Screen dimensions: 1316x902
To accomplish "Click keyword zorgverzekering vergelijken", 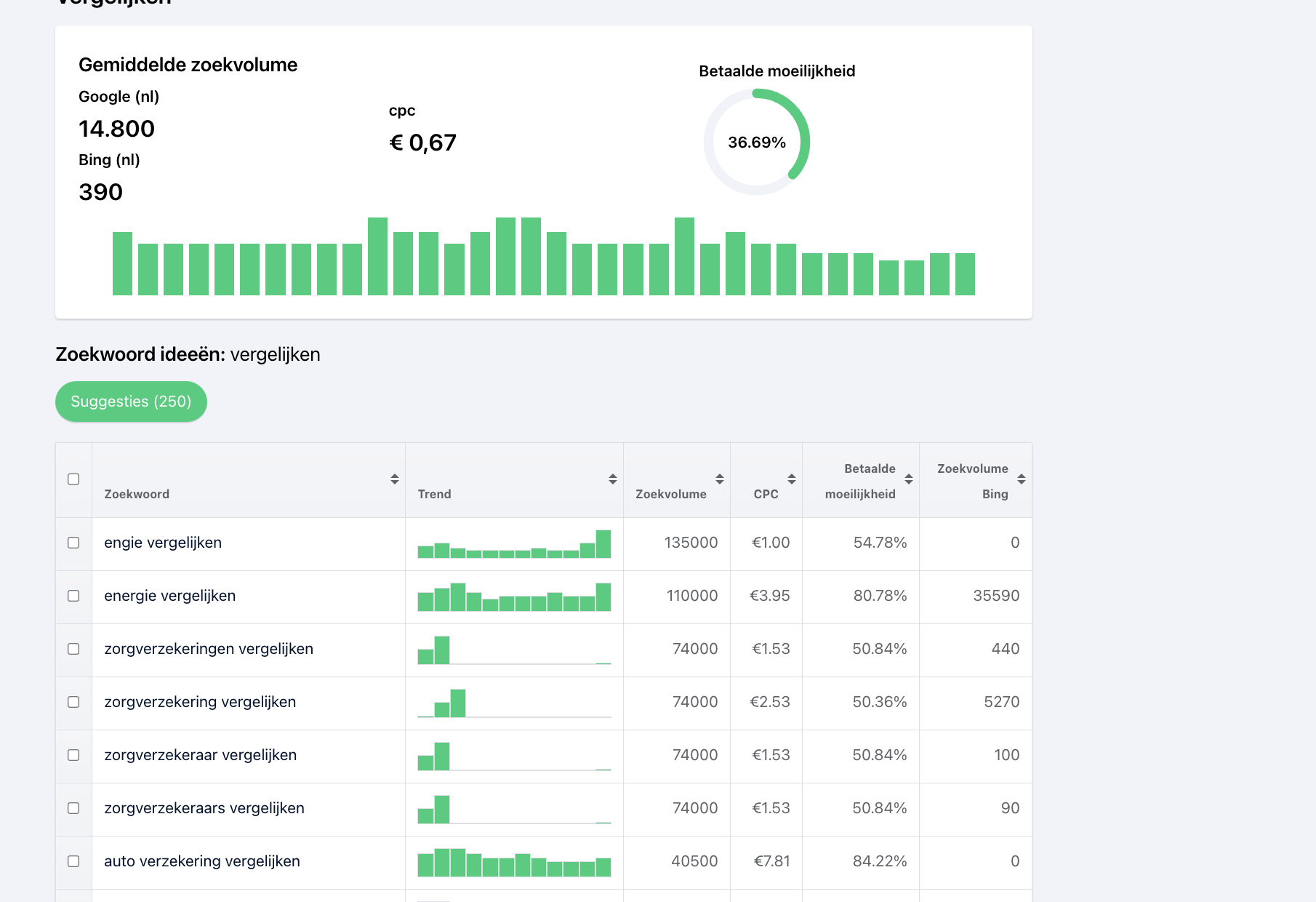I will click(200, 702).
